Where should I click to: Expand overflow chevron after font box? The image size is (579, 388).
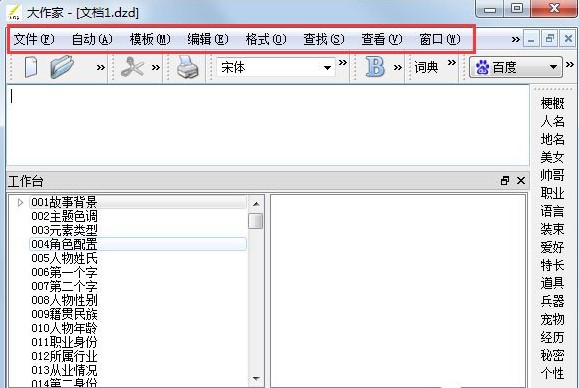(x=343, y=62)
